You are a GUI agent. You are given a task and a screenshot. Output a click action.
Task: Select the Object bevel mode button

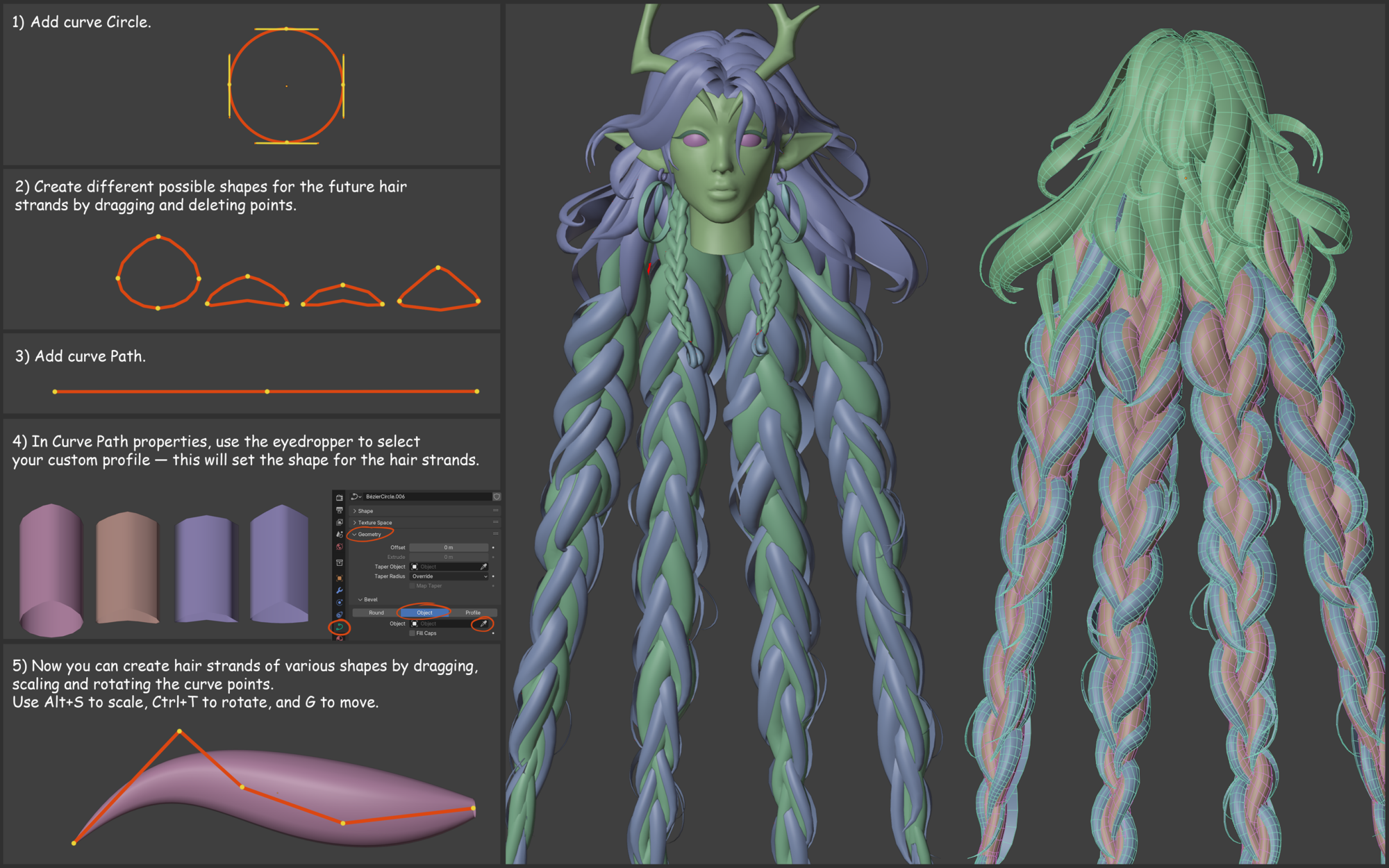[x=424, y=612]
